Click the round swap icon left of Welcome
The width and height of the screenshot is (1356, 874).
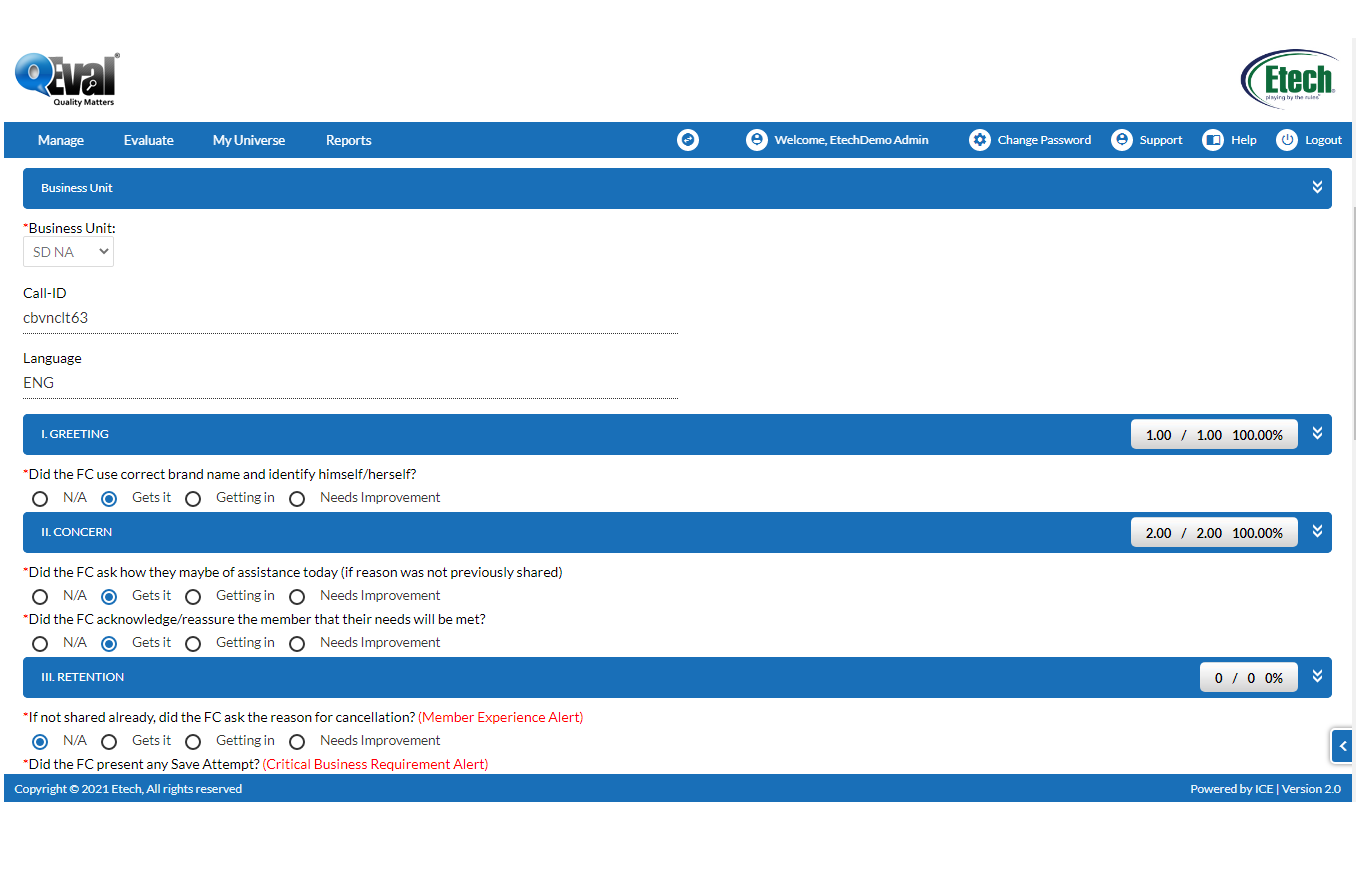[x=688, y=140]
